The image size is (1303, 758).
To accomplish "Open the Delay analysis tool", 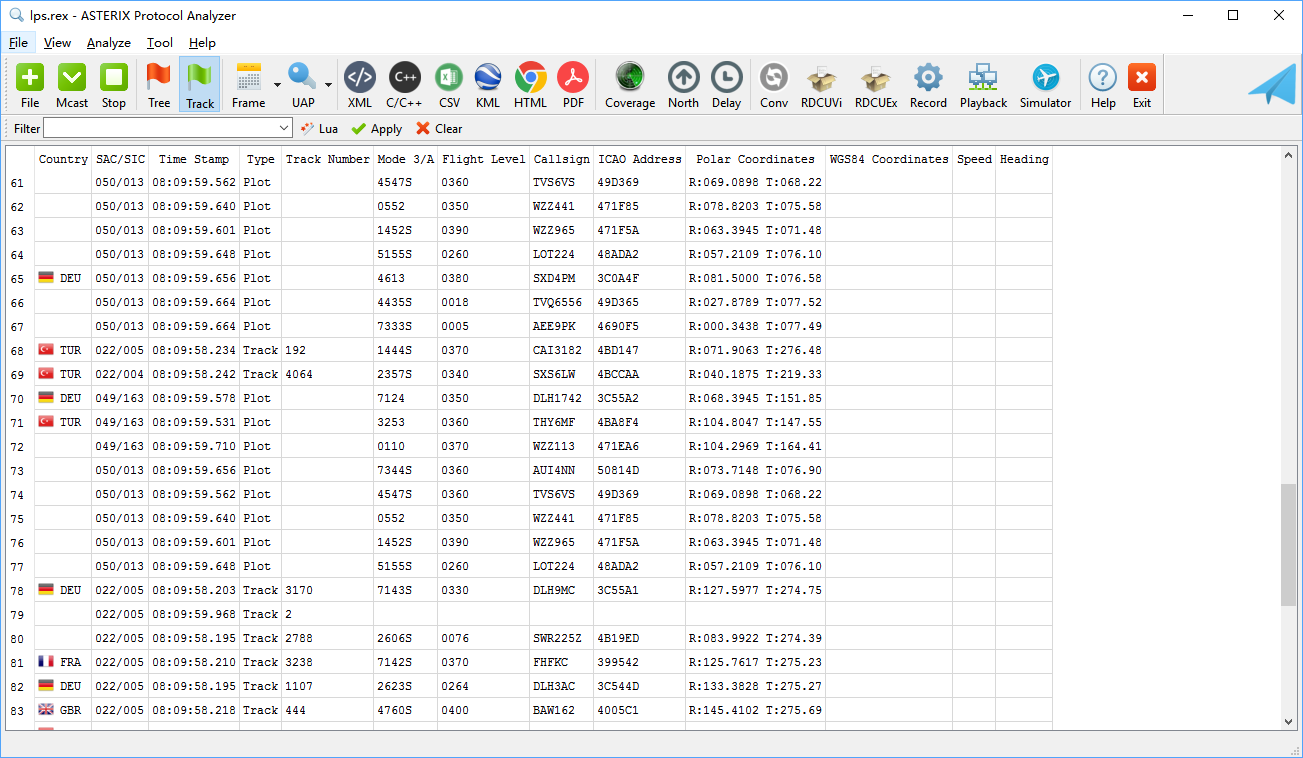I will (x=727, y=85).
